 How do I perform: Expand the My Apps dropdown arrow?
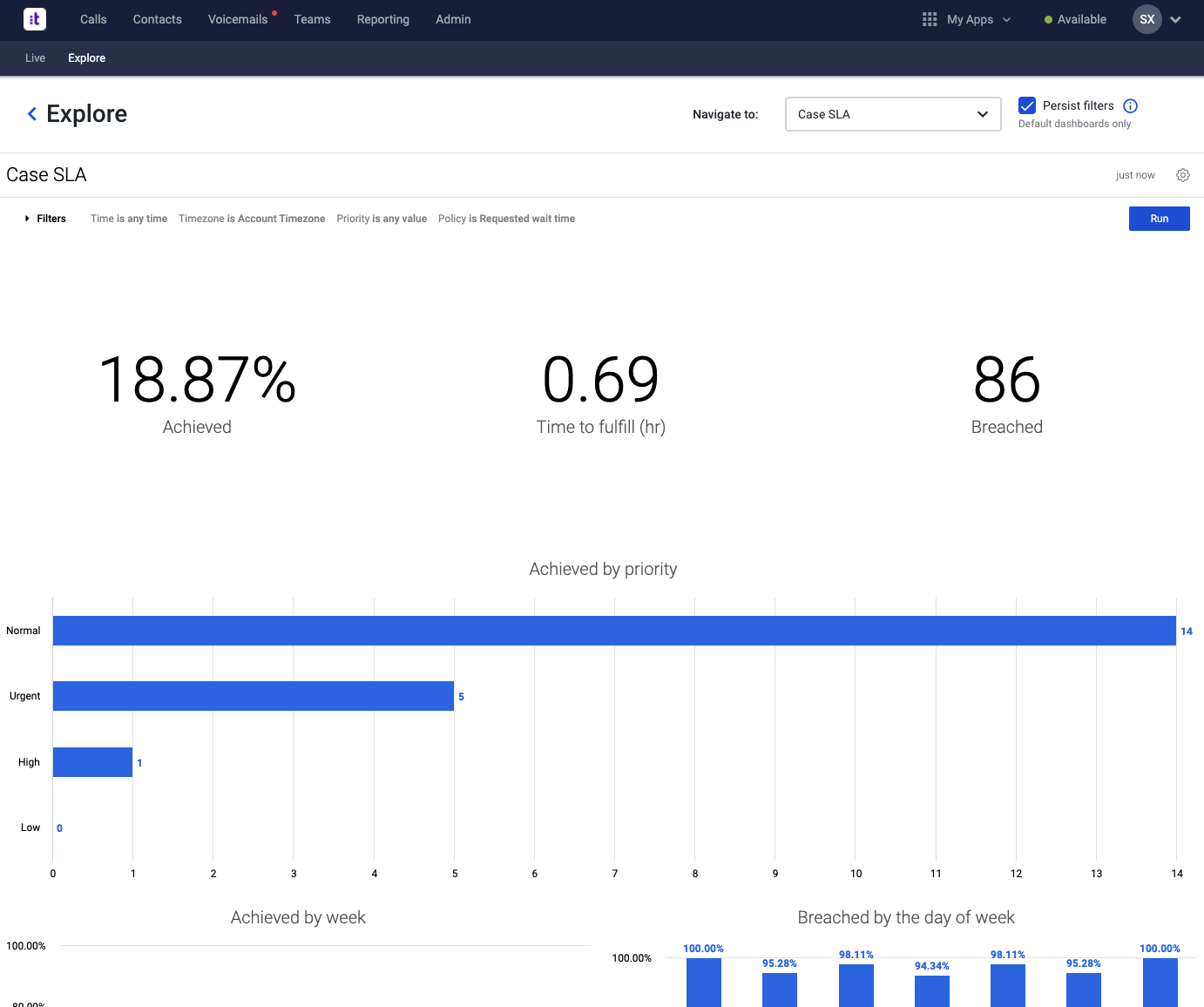pos(1007,20)
